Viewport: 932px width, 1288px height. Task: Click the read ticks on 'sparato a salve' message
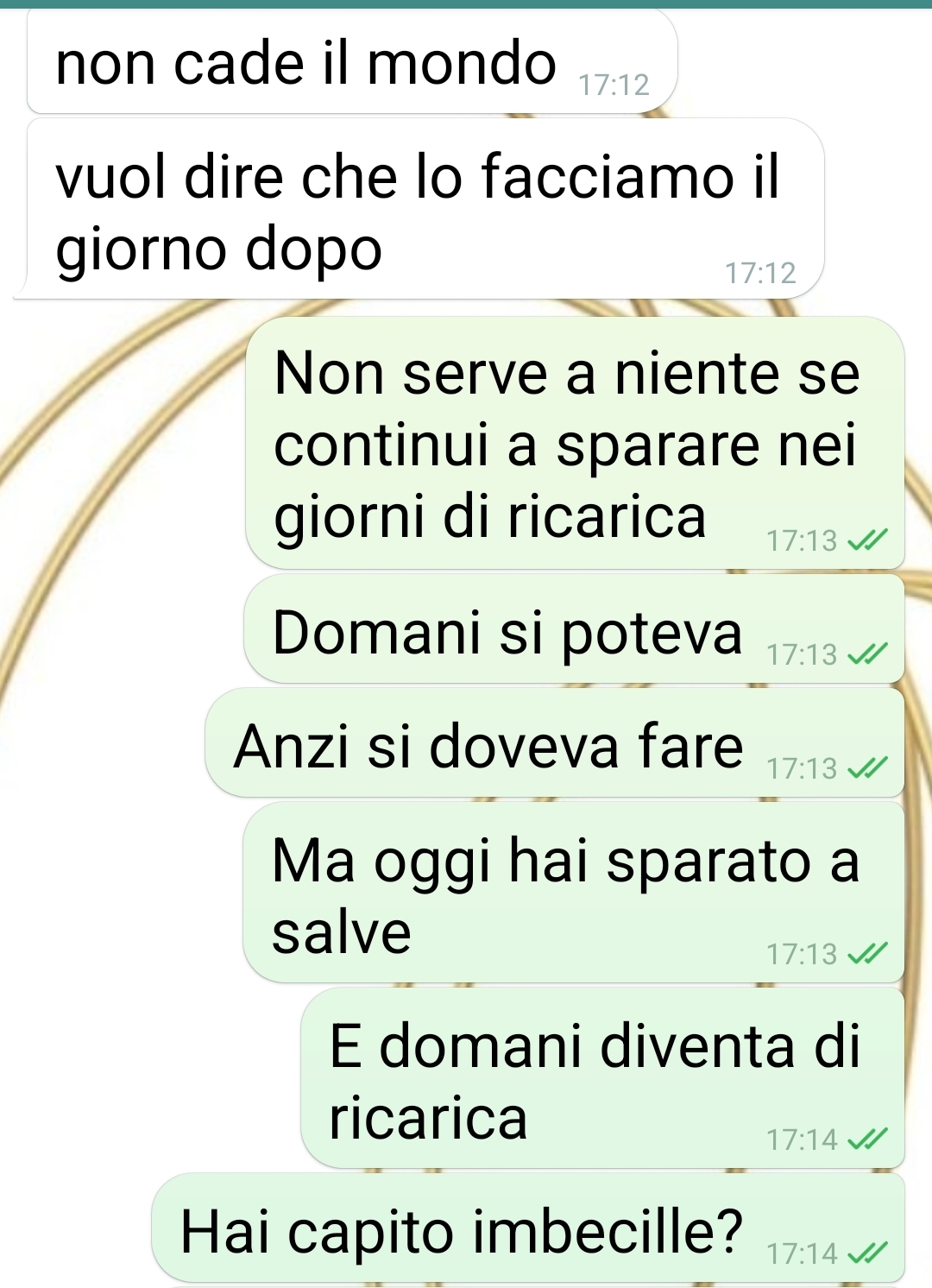tap(866, 954)
